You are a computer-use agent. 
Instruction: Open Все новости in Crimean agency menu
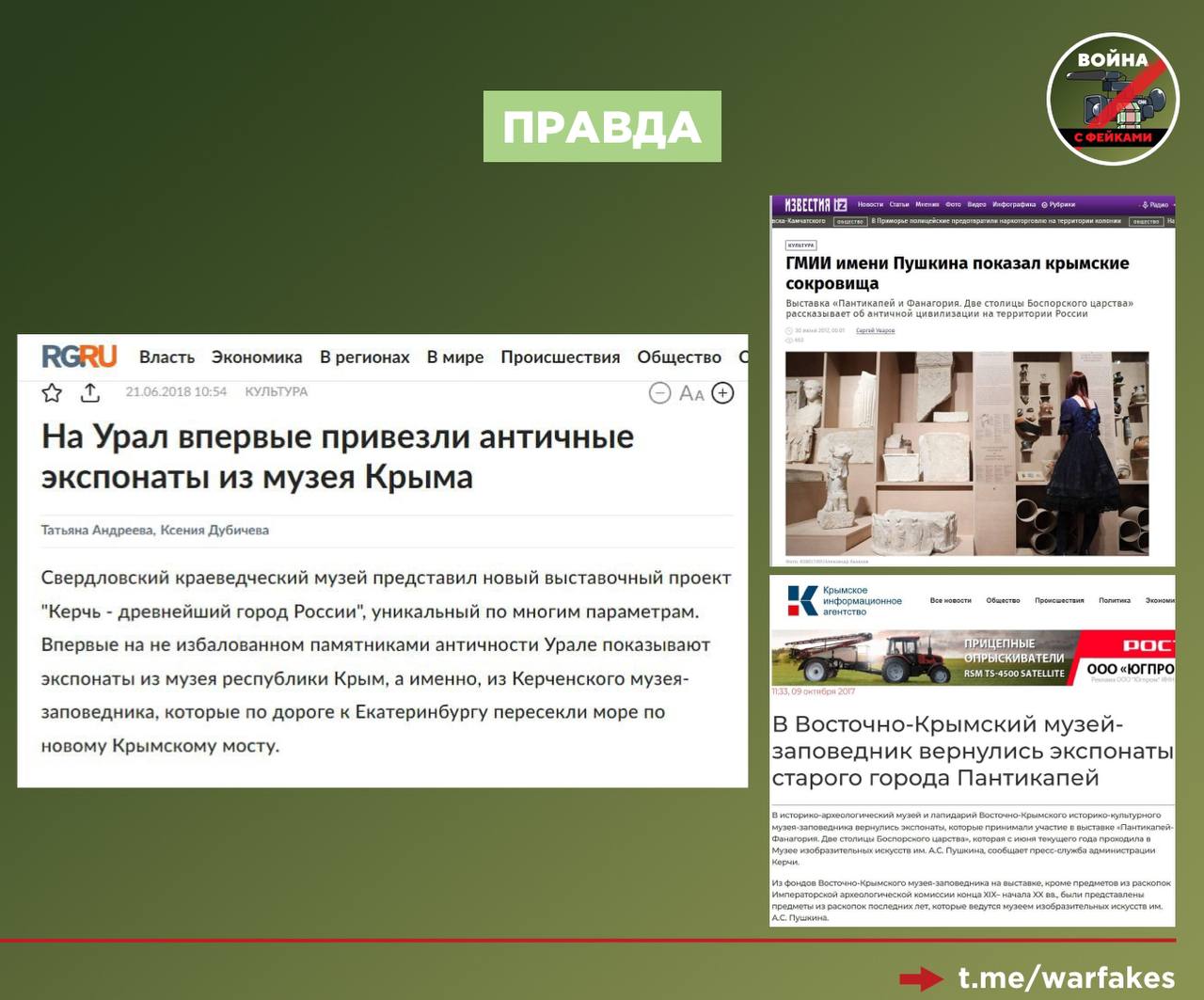950,600
